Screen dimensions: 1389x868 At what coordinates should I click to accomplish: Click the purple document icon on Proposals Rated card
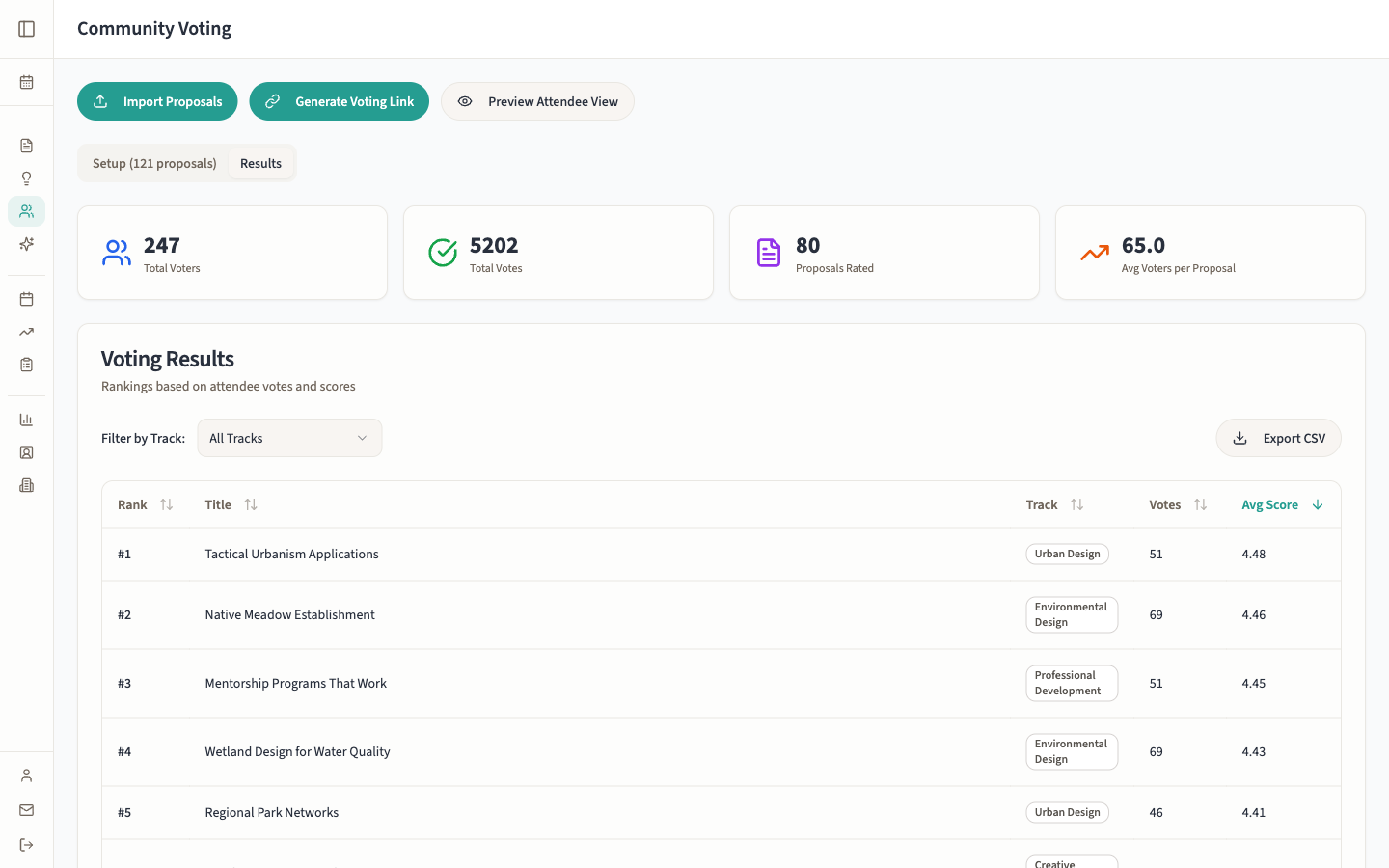769,253
